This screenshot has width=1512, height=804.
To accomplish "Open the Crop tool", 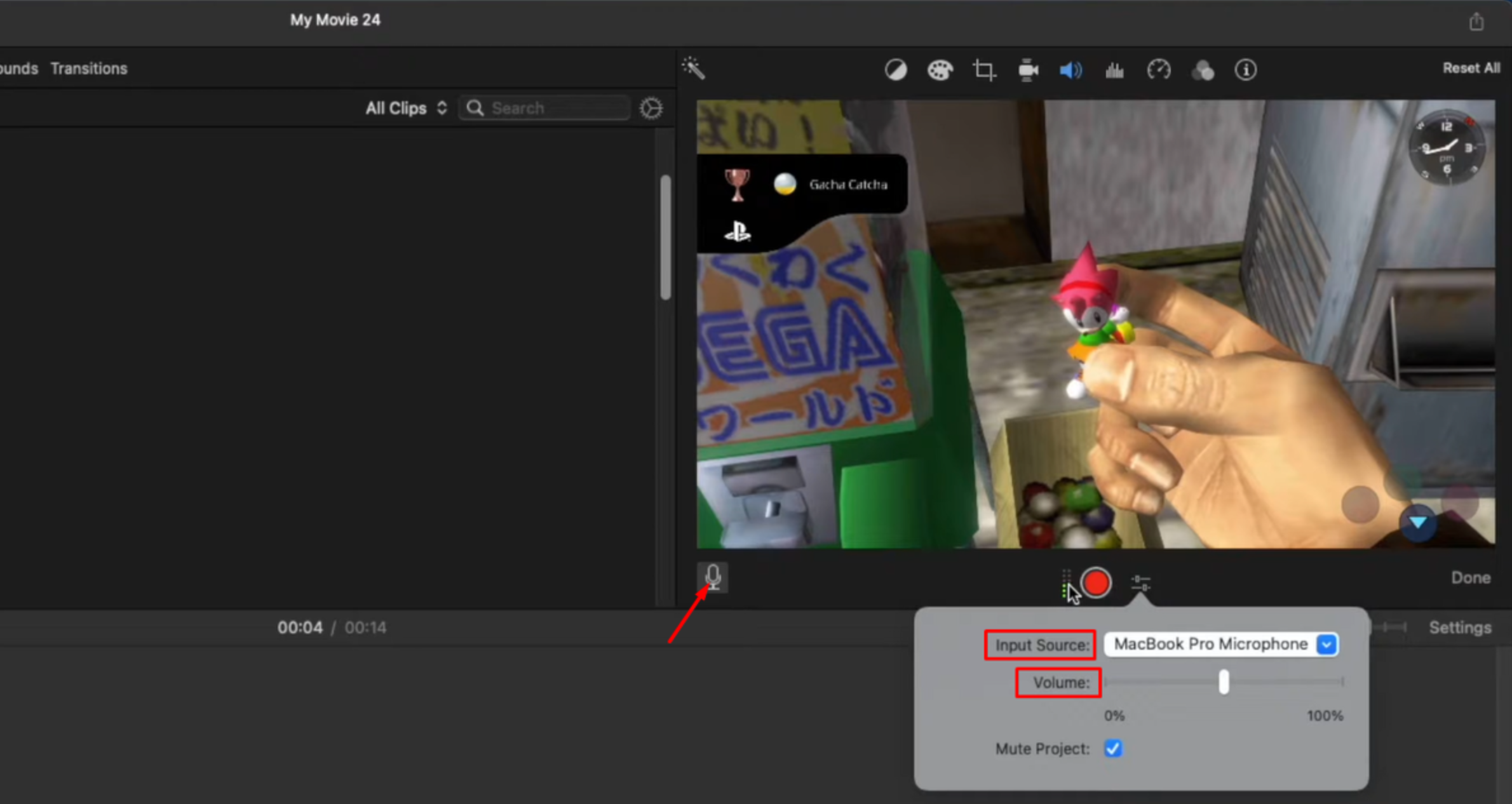I will click(984, 70).
